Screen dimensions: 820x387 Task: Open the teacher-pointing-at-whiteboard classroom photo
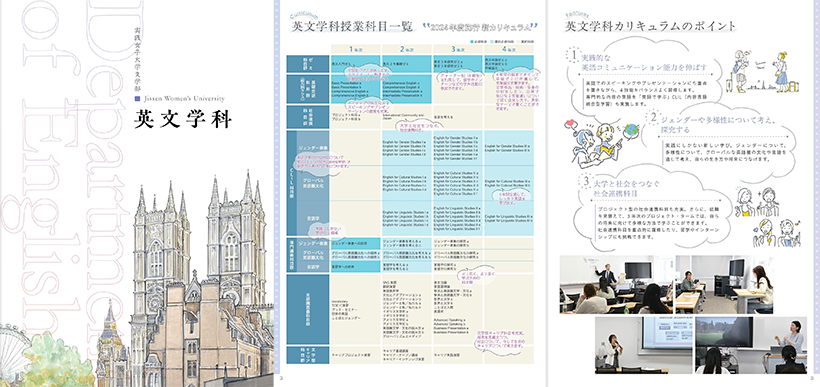click(x=616, y=284)
